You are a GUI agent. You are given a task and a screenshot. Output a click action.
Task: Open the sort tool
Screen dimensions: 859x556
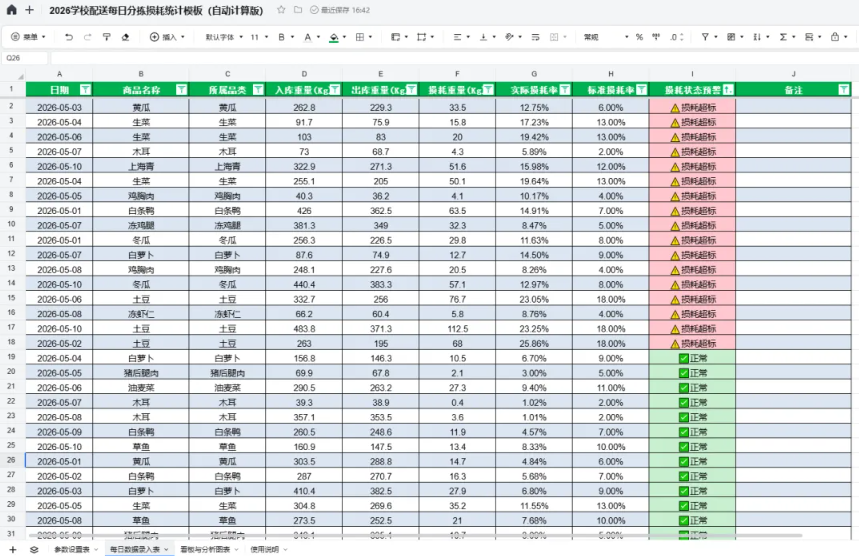(757, 37)
